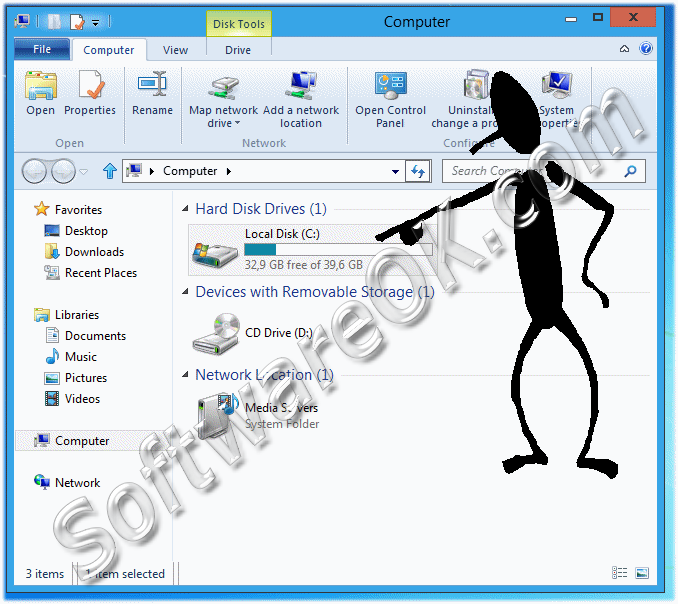Click the '3 items' status bar text

45,574
